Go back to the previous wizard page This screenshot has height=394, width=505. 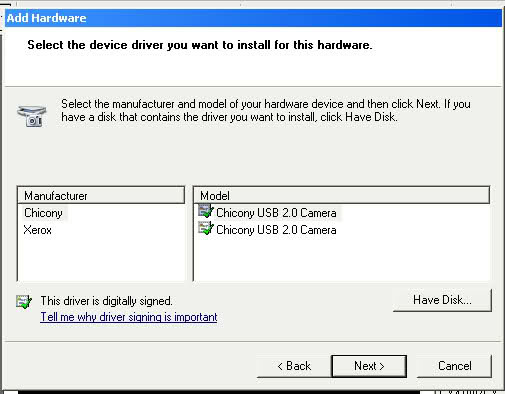tap(294, 366)
